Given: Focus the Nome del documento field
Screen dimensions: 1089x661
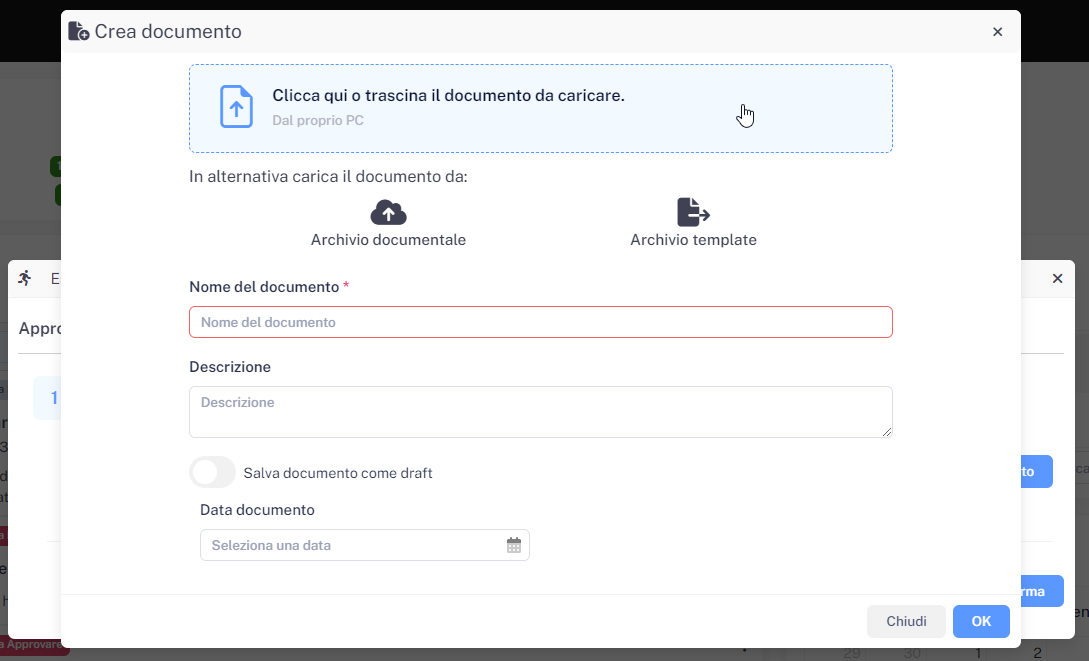Looking at the screenshot, I should click(x=540, y=322).
